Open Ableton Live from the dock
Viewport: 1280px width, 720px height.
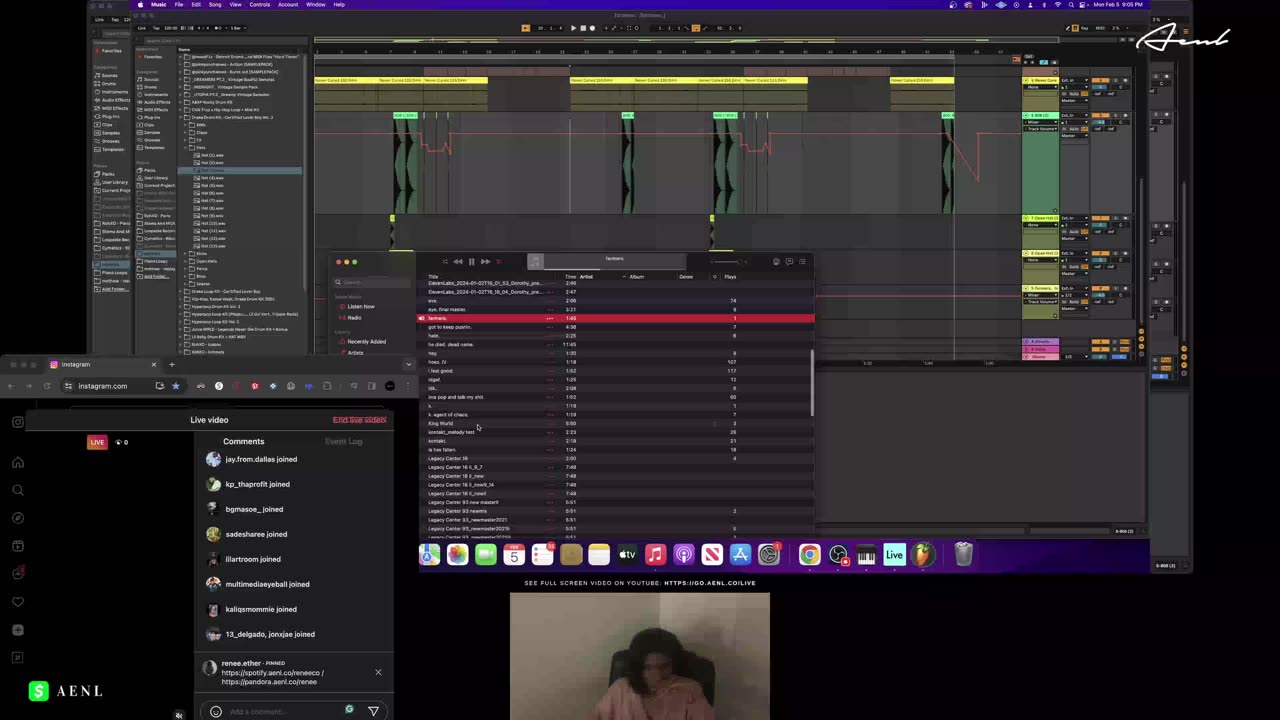click(x=894, y=555)
